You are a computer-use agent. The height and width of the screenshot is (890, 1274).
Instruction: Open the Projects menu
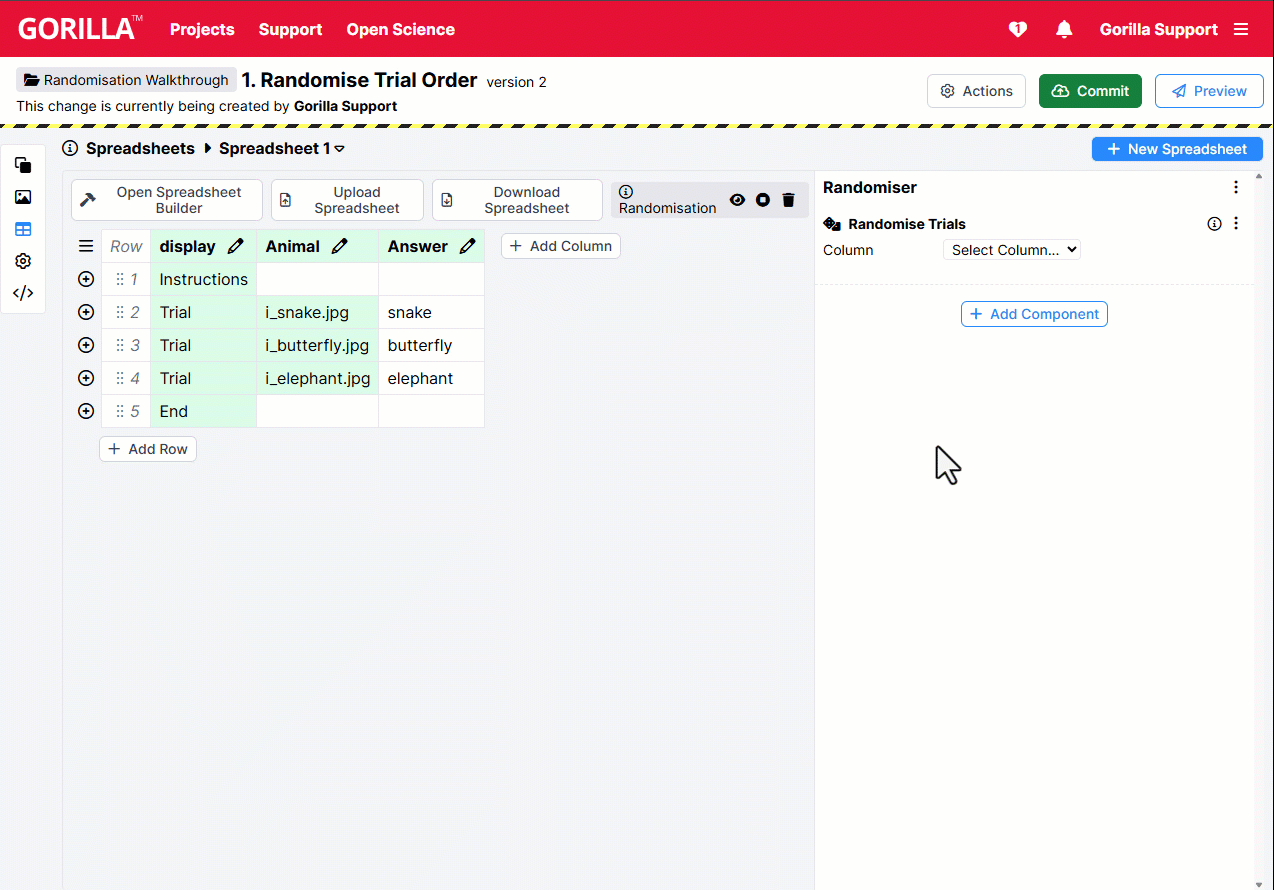(201, 29)
